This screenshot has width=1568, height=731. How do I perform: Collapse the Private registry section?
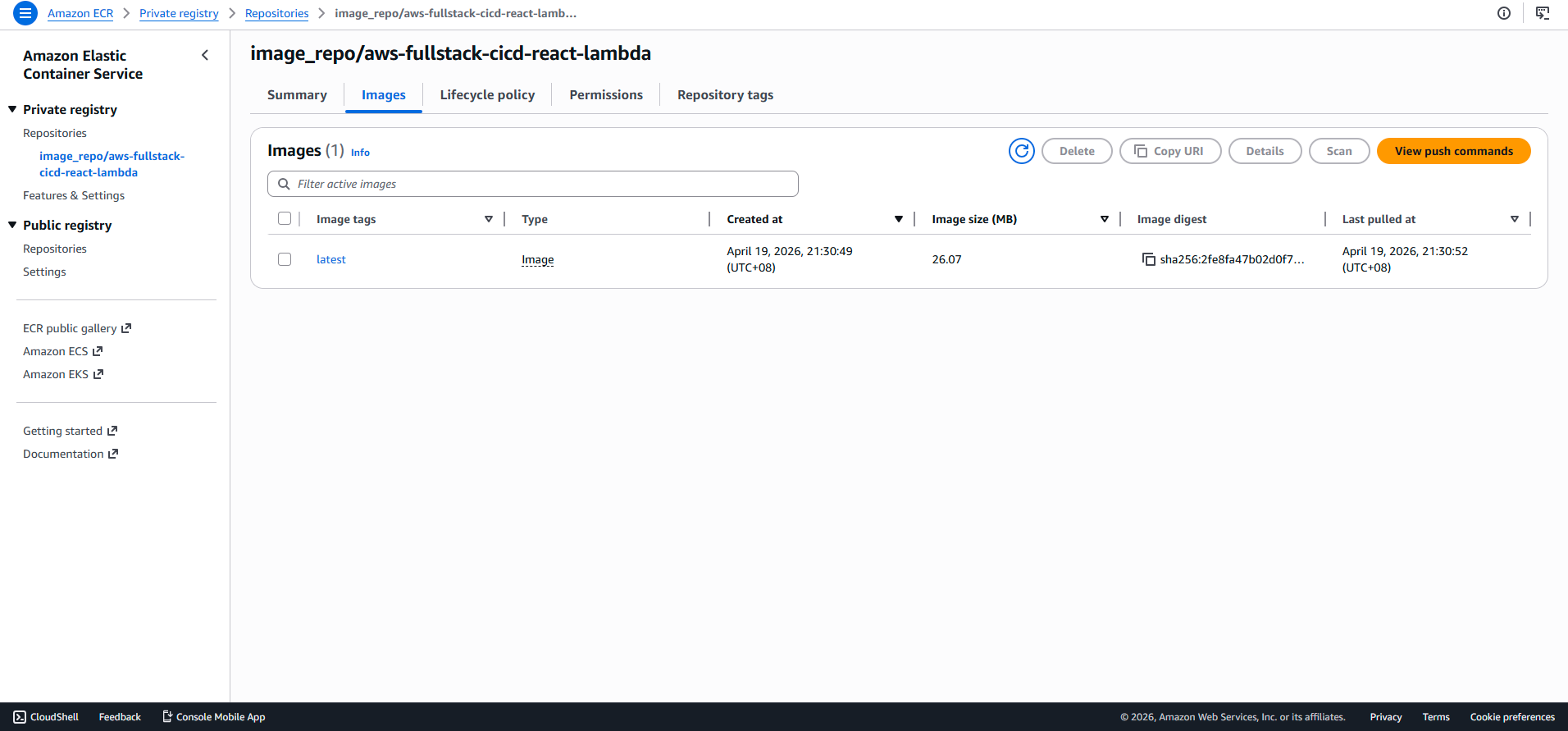(12, 109)
